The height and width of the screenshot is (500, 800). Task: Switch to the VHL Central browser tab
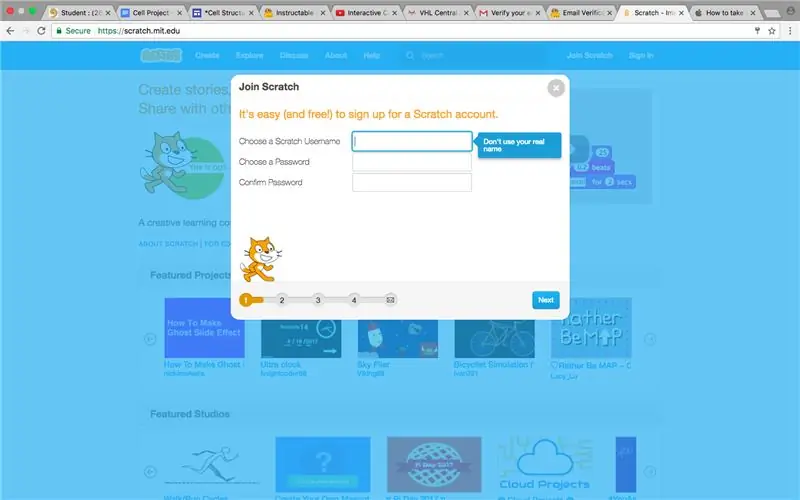(438, 13)
